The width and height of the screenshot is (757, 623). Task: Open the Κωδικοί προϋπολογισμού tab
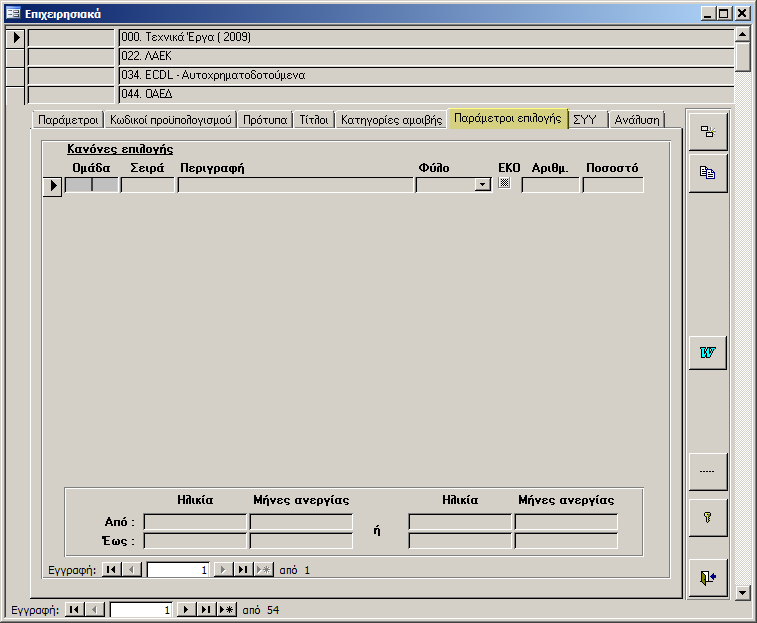click(x=171, y=119)
